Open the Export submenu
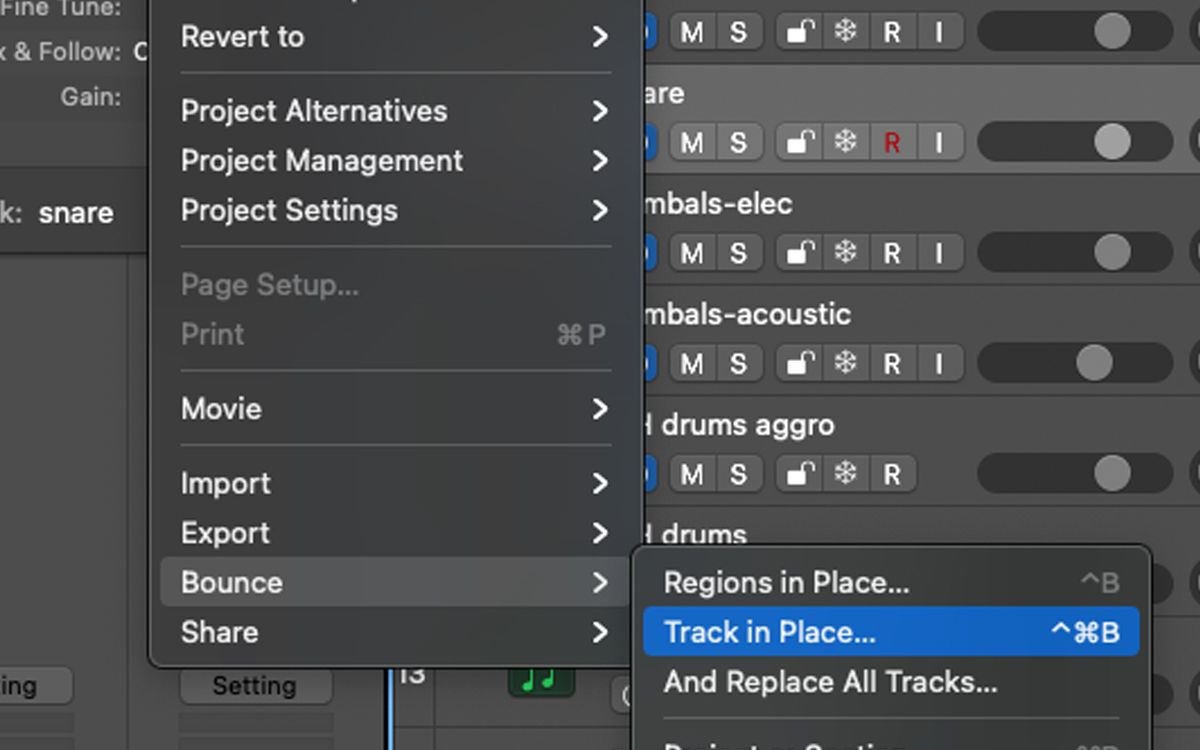This screenshot has height=750, width=1200. tap(225, 533)
